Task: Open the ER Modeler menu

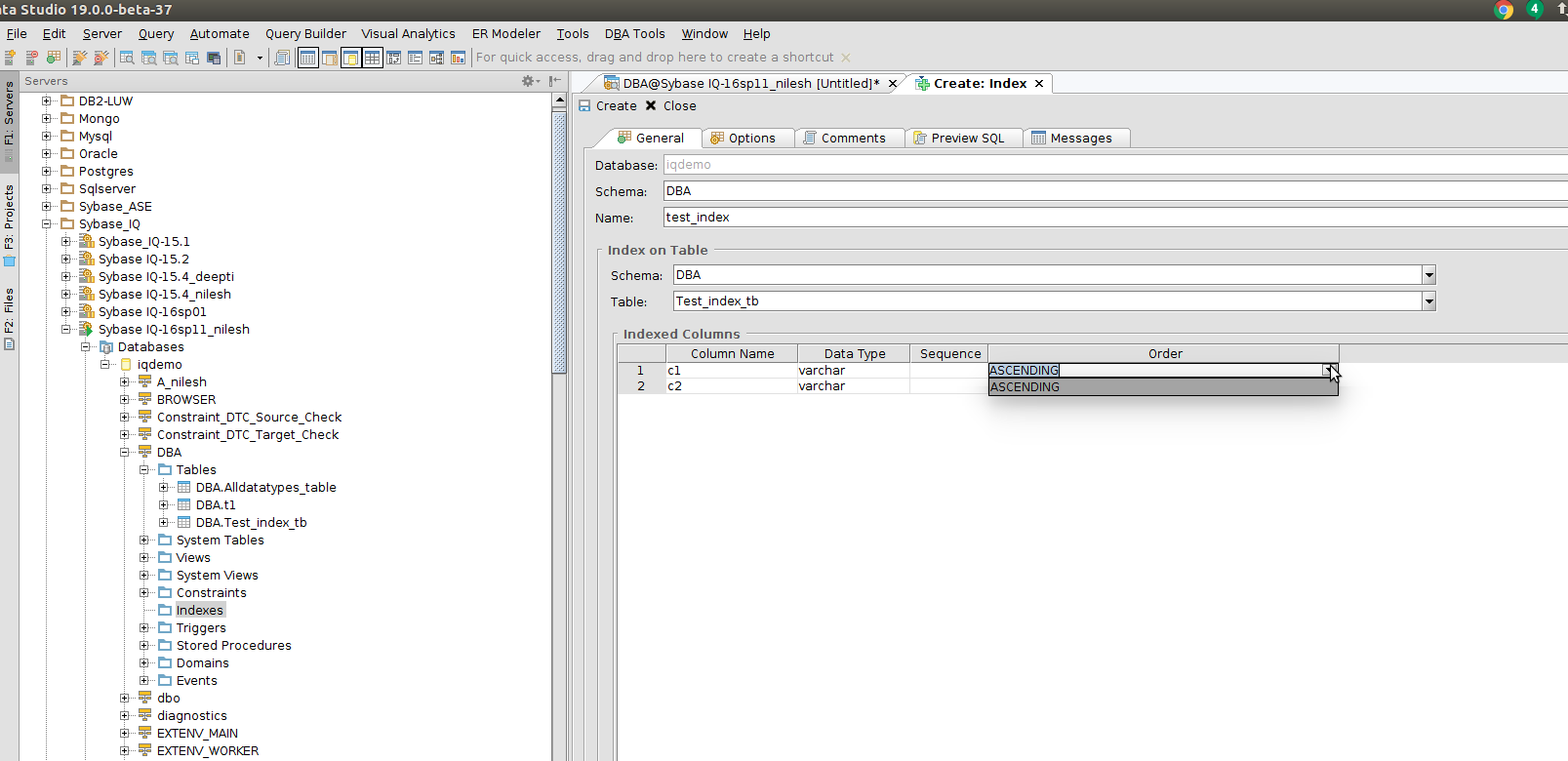Action: coord(505,33)
